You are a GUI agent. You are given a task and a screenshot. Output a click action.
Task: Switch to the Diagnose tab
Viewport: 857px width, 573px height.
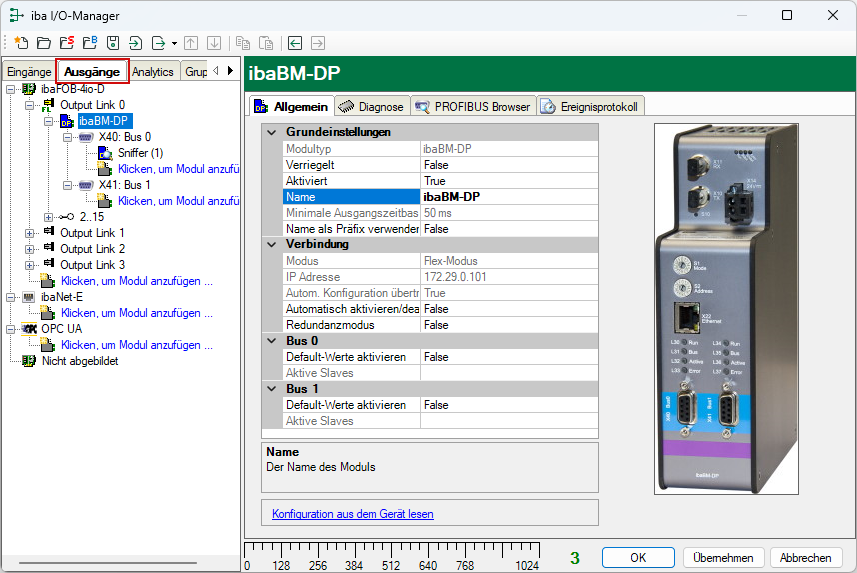pyautogui.click(x=373, y=106)
